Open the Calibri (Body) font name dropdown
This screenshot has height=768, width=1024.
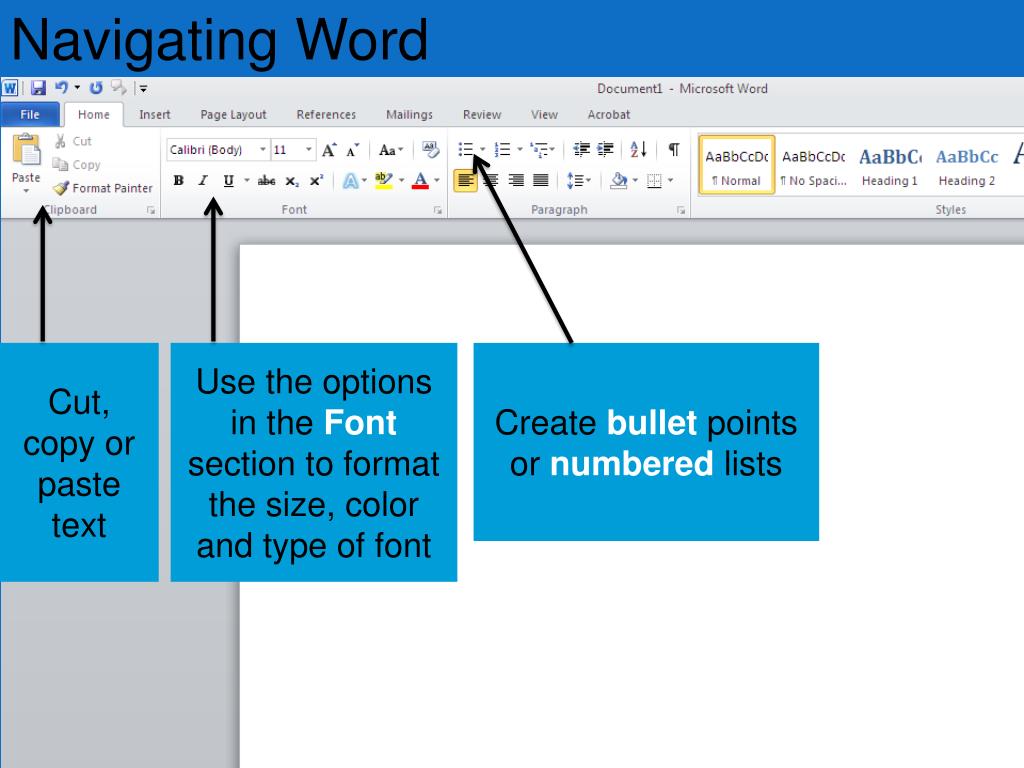pos(263,150)
